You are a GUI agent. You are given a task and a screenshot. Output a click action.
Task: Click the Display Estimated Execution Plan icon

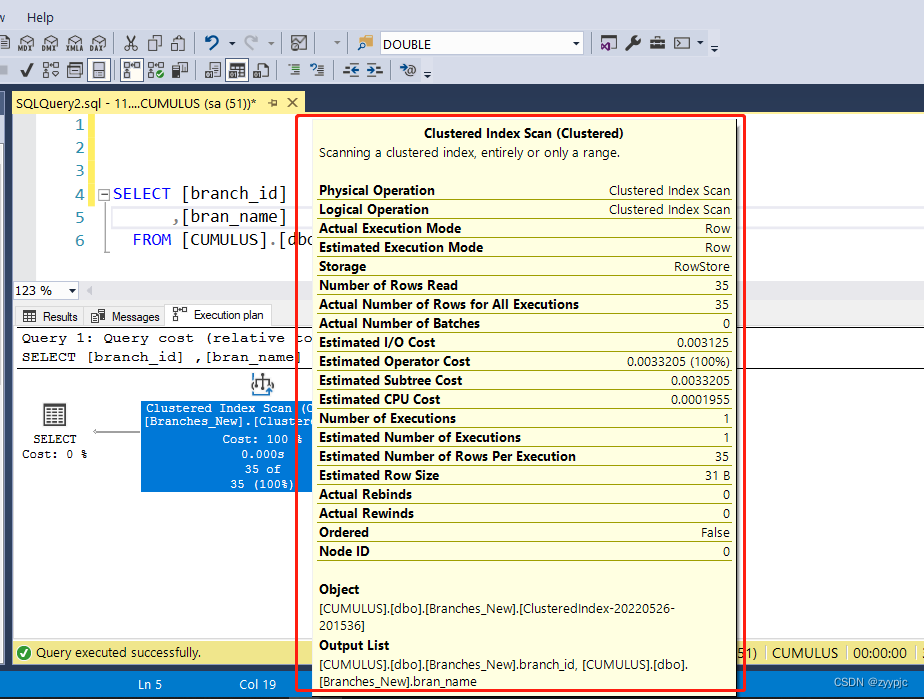tap(50, 70)
